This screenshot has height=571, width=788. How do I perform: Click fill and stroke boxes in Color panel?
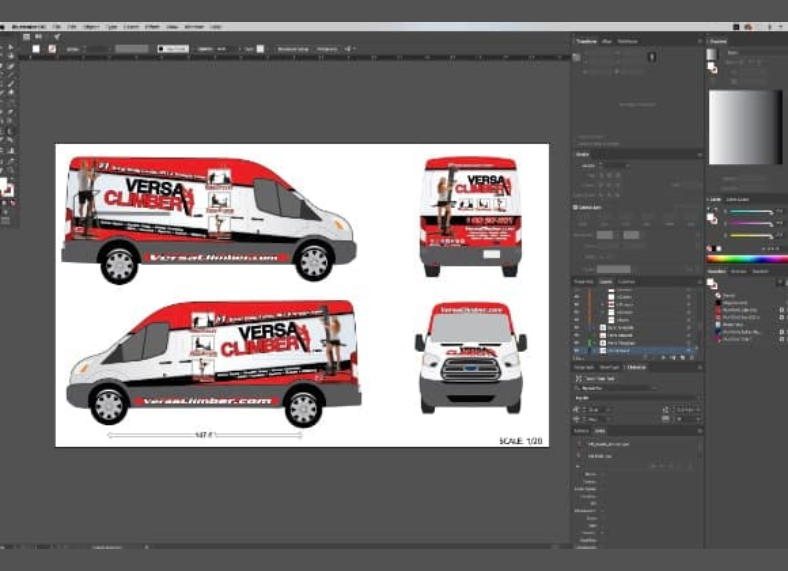tap(712, 218)
